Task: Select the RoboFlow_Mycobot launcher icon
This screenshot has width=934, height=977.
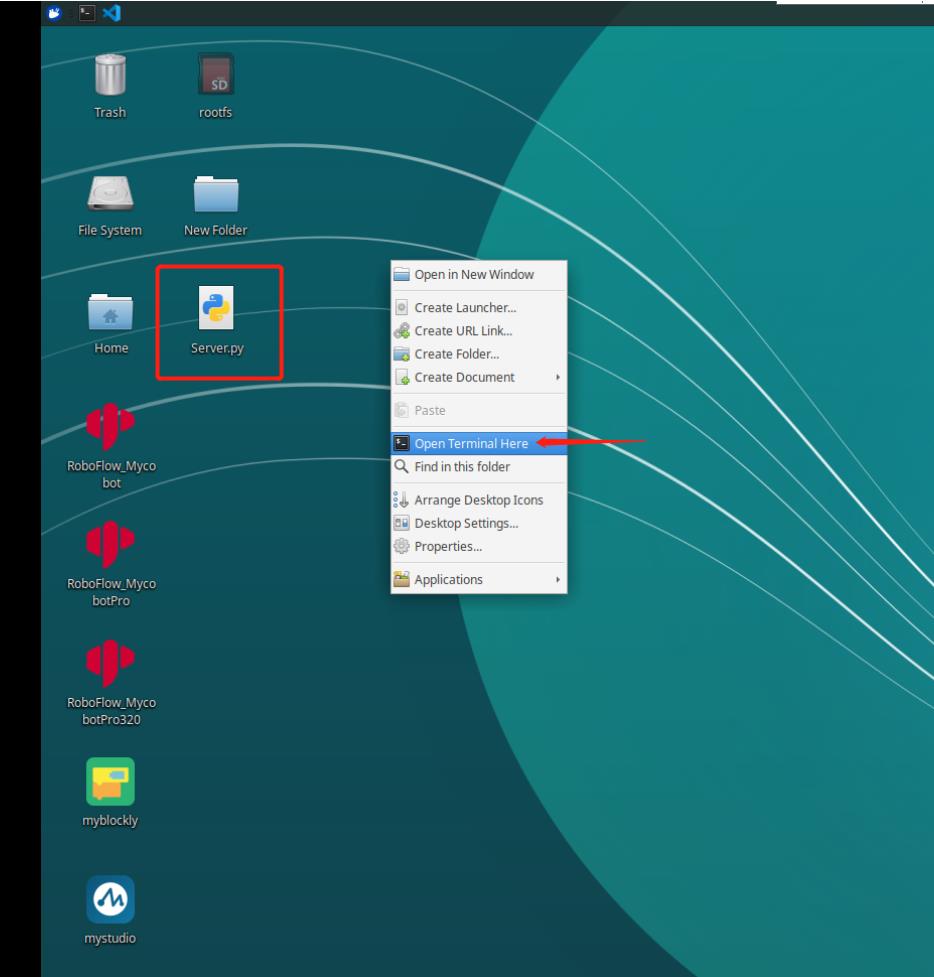Action: click(x=110, y=426)
